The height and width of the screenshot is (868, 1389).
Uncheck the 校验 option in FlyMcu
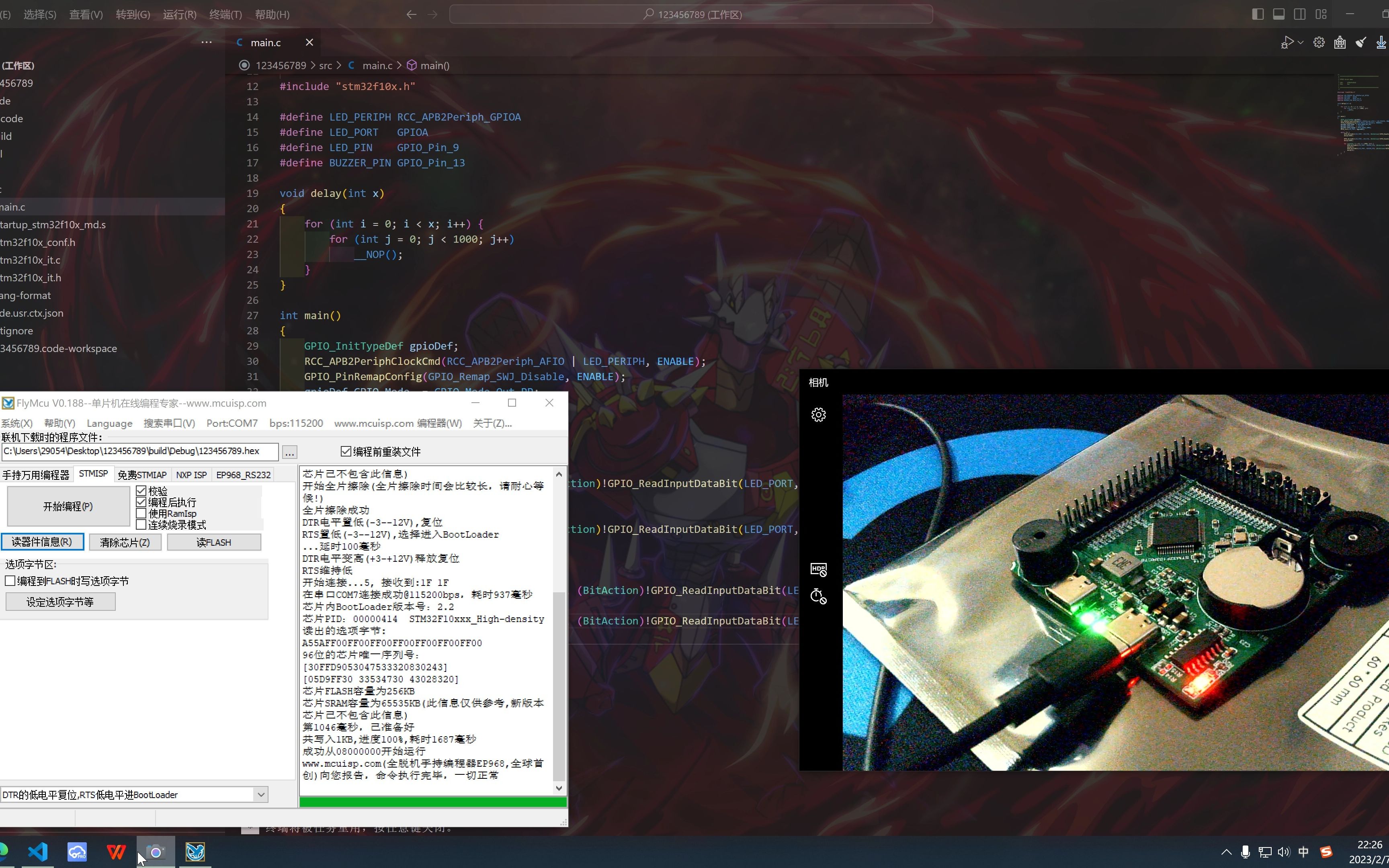pos(141,490)
